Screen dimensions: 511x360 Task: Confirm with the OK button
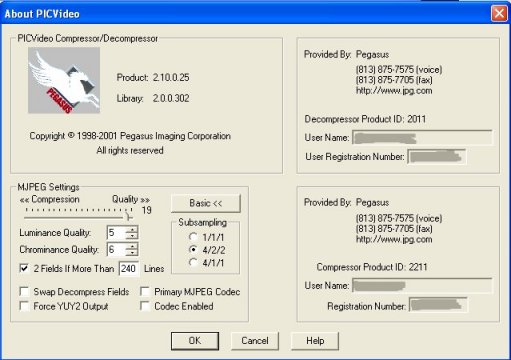coord(195,341)
